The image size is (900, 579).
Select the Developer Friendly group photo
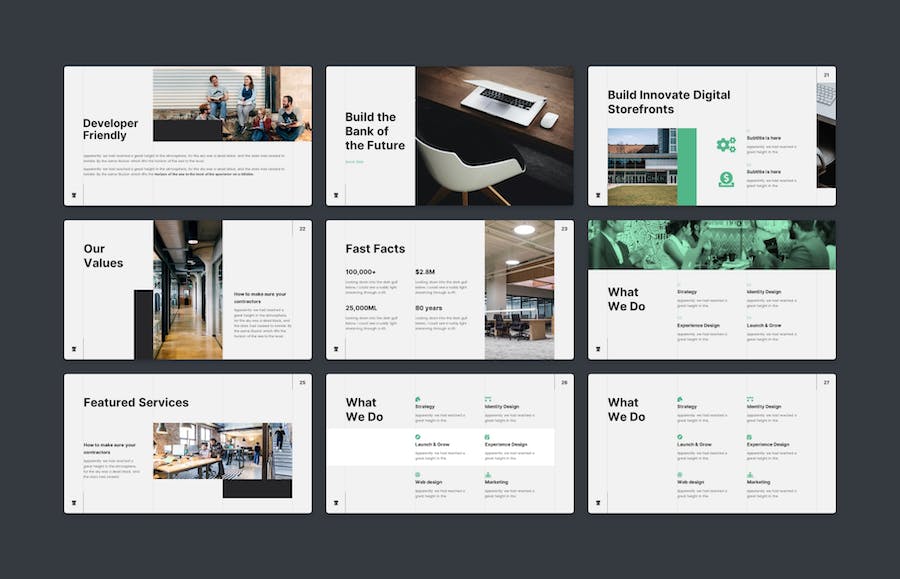coord(232,104)
